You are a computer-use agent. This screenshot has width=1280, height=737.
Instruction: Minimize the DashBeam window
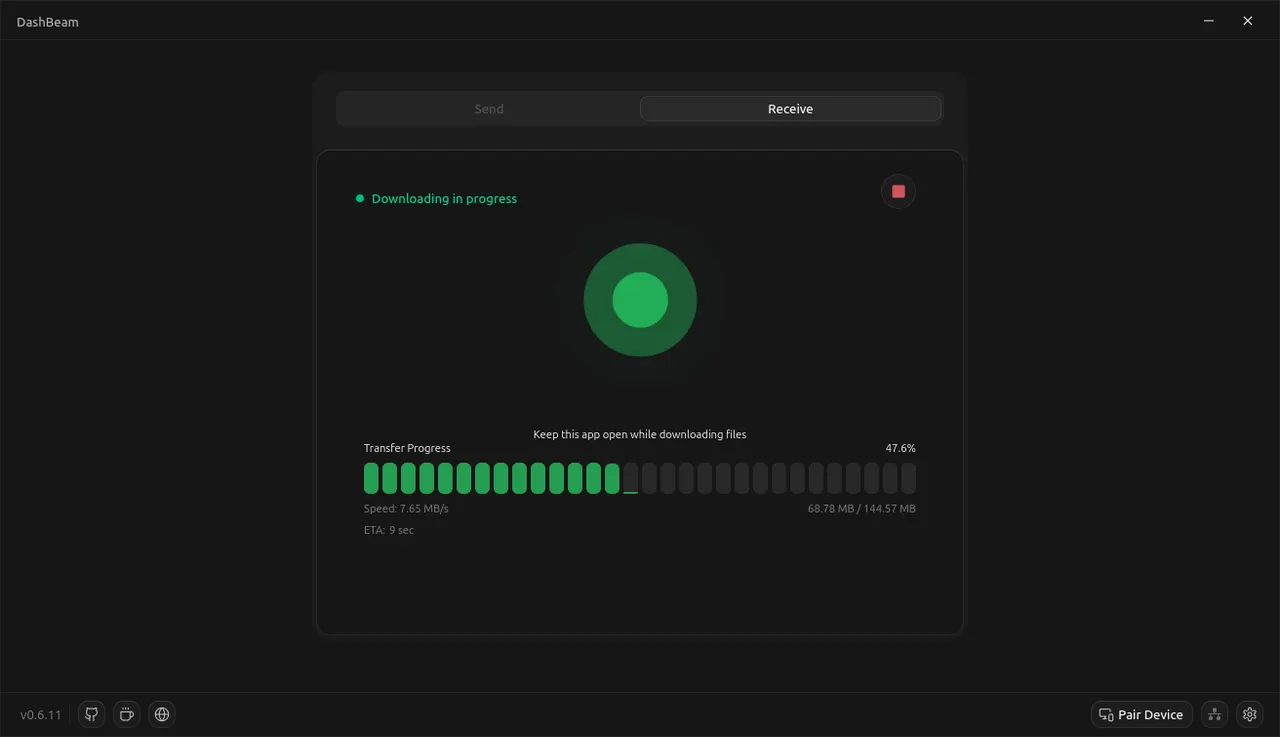click(x=1209, y=20)
